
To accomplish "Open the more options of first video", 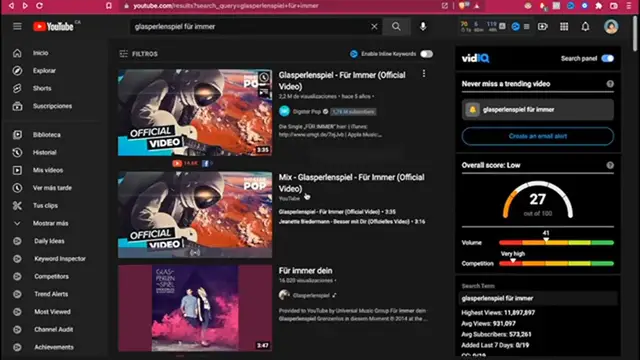I will 424,73.
